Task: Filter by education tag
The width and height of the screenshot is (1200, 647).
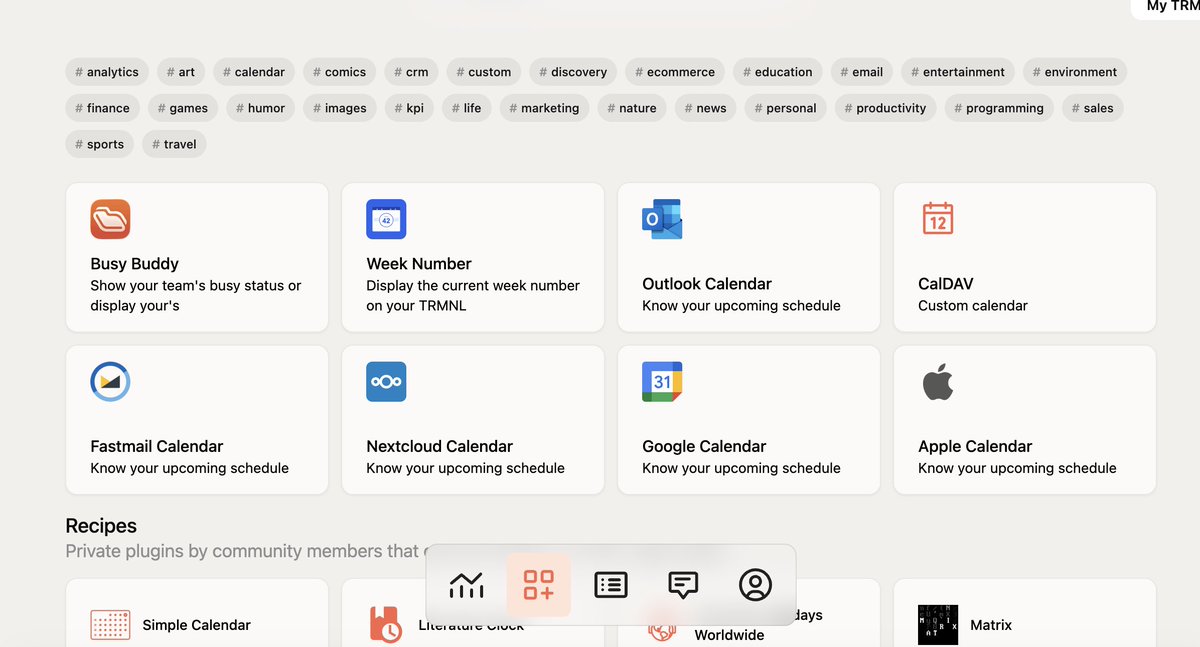Action: (778, 72)
